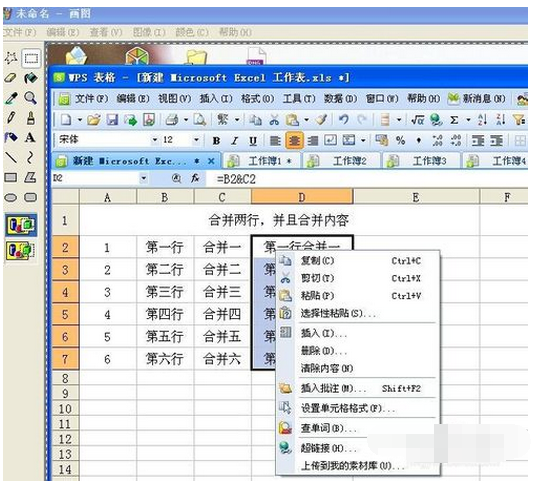The width and height of the screenshot is (538, 487).
Task: Click the Print icon in WPS toolbar
Action: 172,120
